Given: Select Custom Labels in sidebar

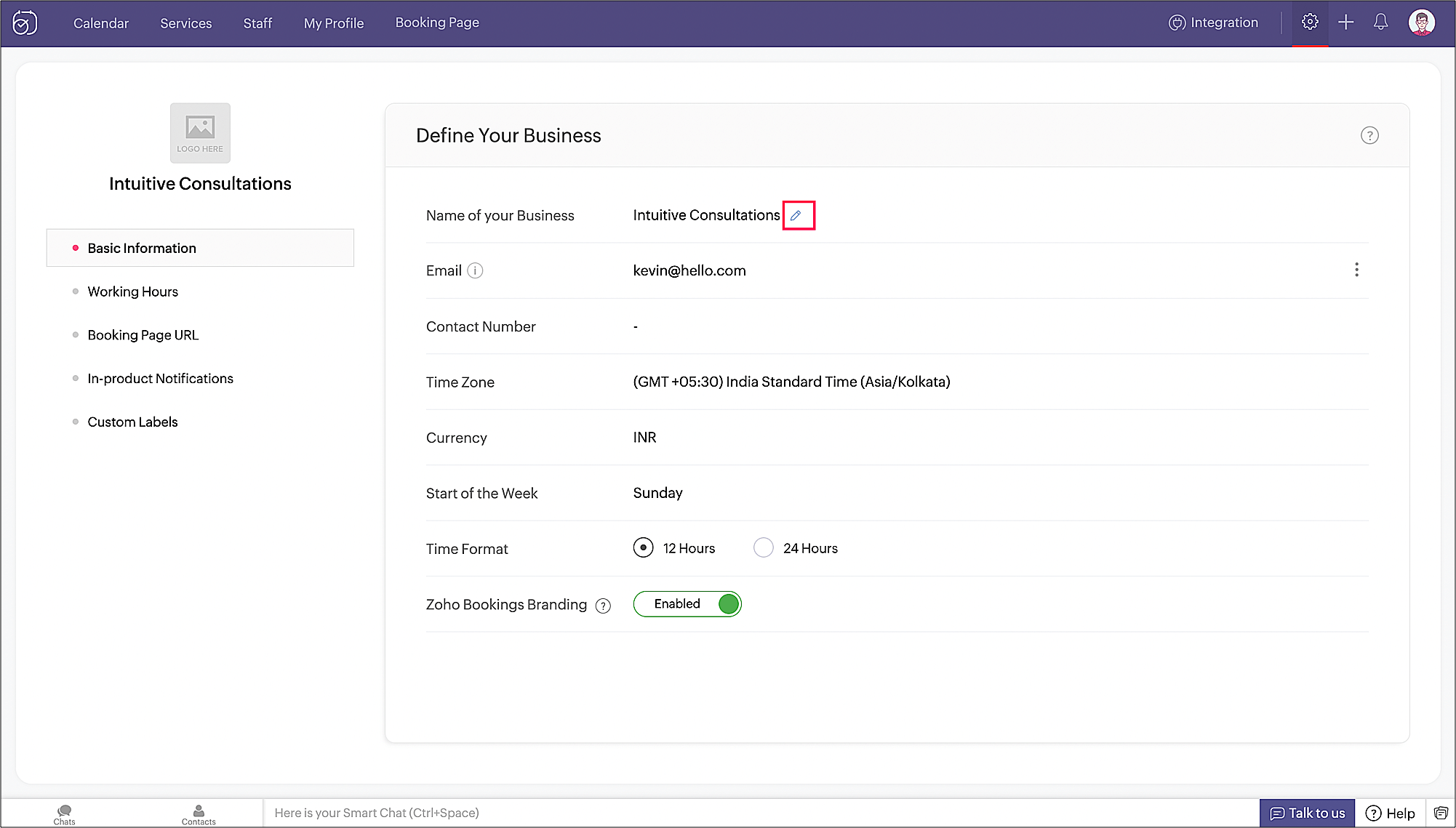Looking at the screenshot, I should pyautogui.click(x=132, y=422).
